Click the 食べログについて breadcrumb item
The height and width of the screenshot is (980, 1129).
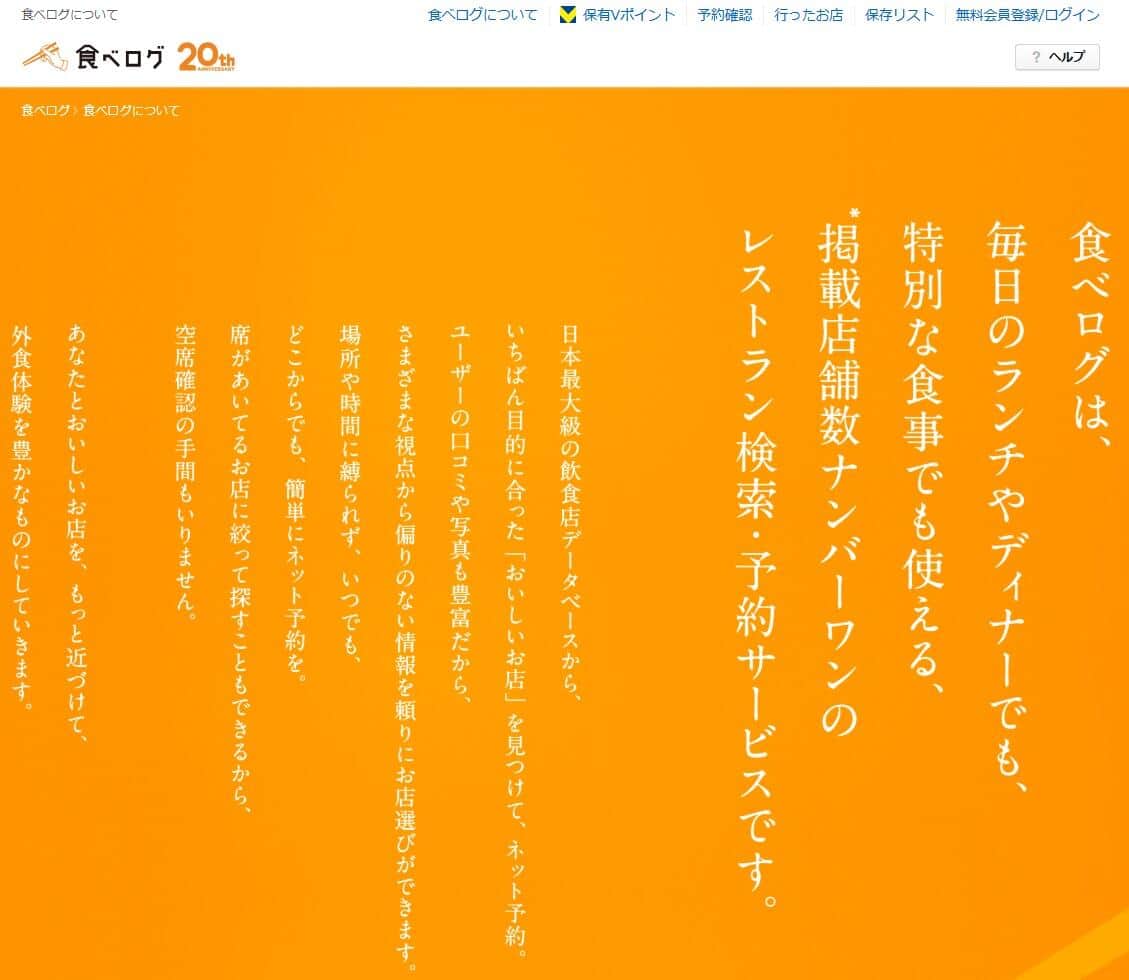pyautogui.click(x=131, y=111)
